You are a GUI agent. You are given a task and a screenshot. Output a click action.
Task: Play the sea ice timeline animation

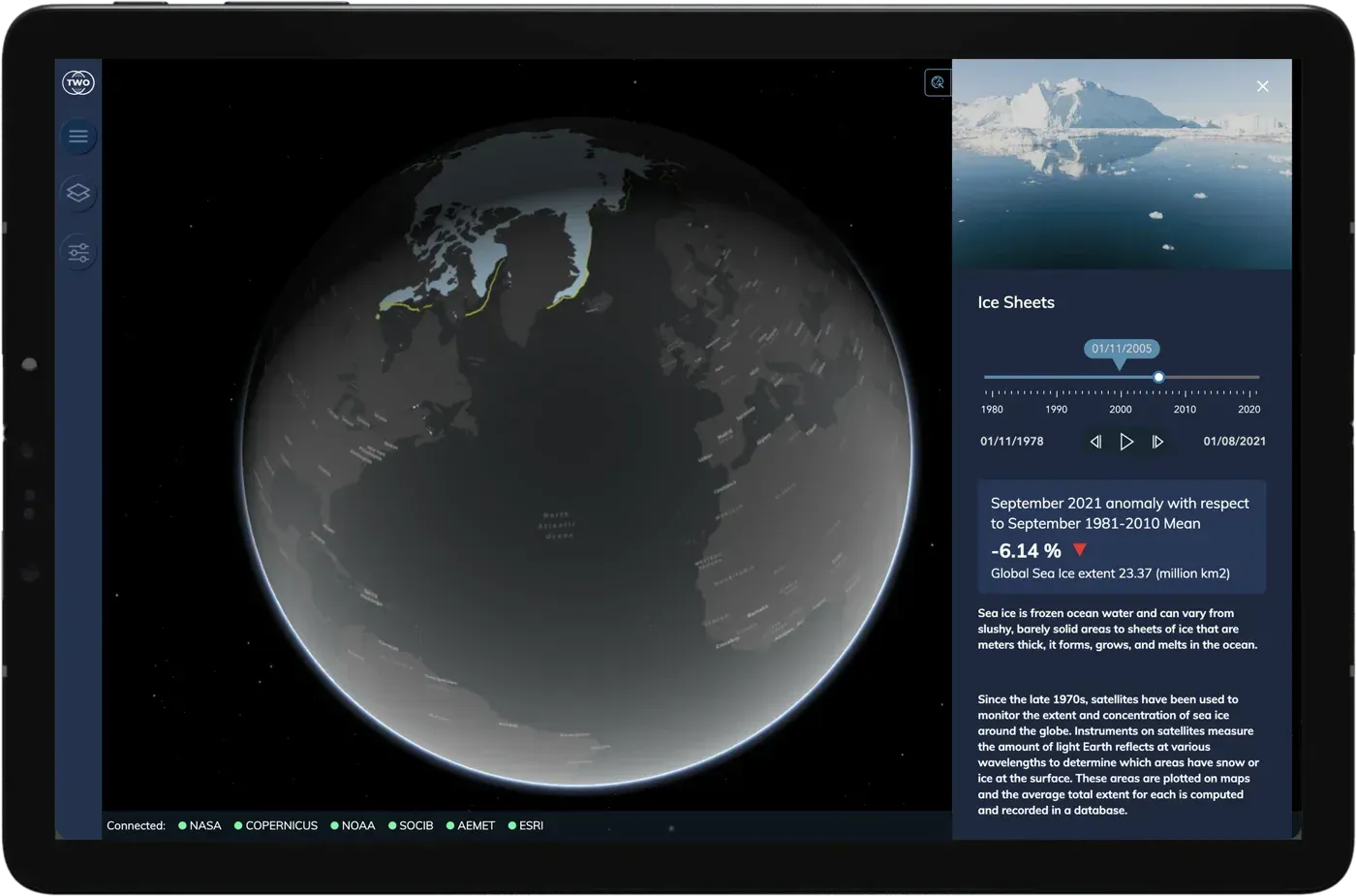pos(1126,442)
